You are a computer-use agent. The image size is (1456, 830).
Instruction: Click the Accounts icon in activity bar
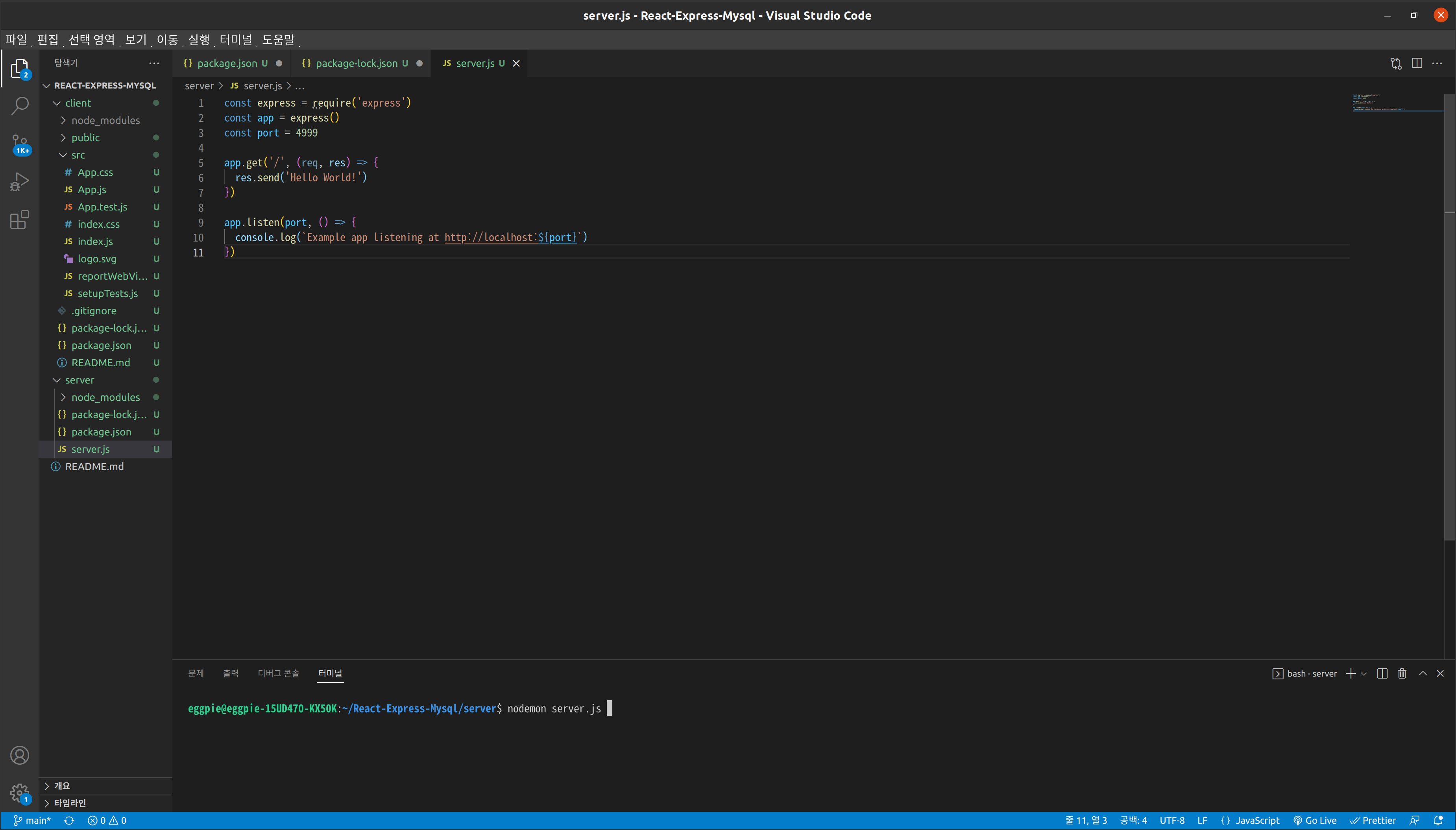tap(20, 754)
